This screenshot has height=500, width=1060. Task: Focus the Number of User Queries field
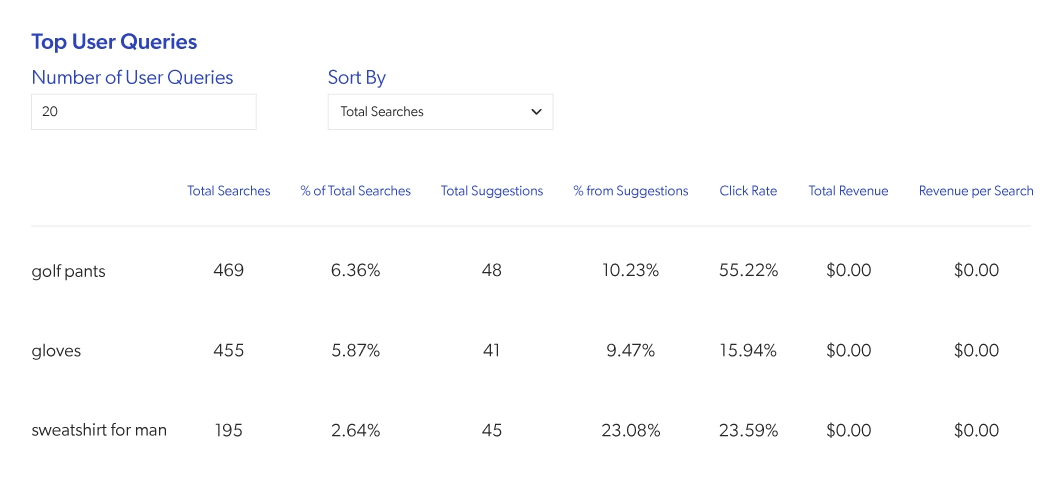click(143, 112)
